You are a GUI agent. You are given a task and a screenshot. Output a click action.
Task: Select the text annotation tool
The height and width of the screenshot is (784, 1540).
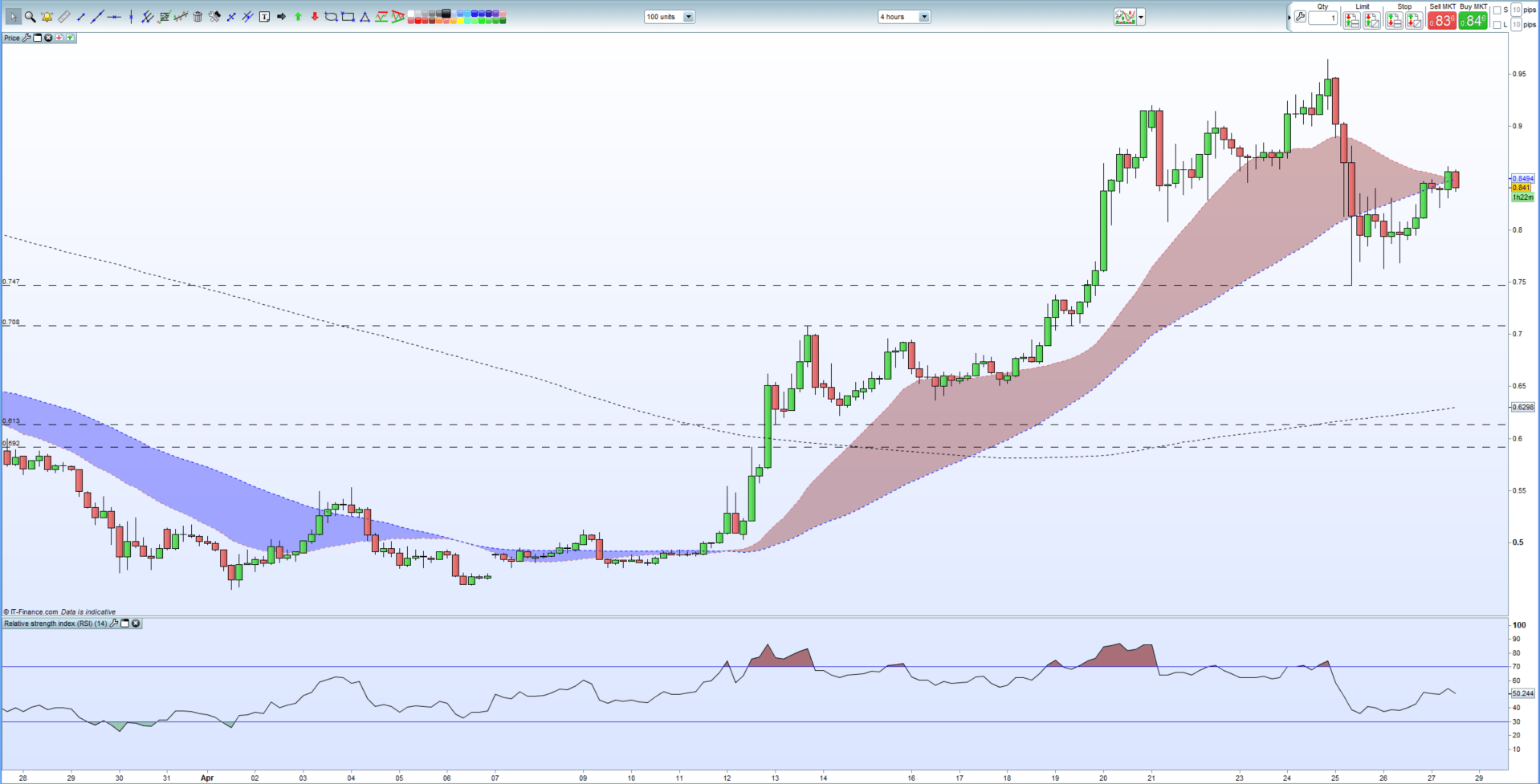pyautogui.click(x=264, y=17)
